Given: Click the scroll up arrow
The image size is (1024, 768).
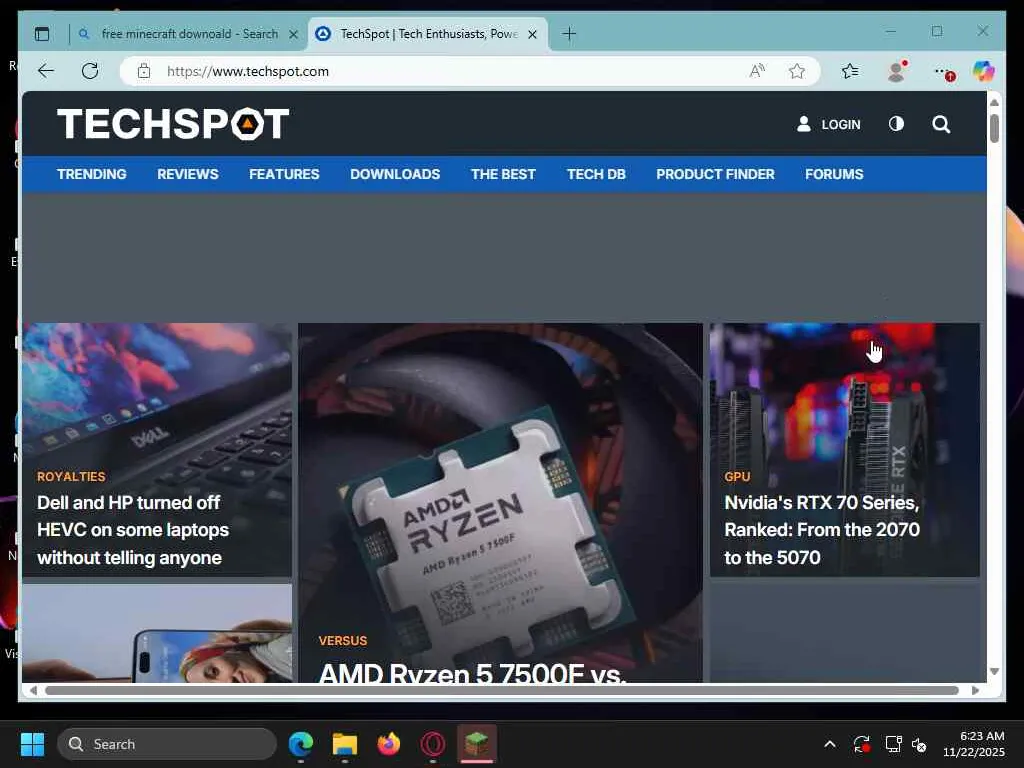Looking at the screenshot, I should tap(994, 103).
